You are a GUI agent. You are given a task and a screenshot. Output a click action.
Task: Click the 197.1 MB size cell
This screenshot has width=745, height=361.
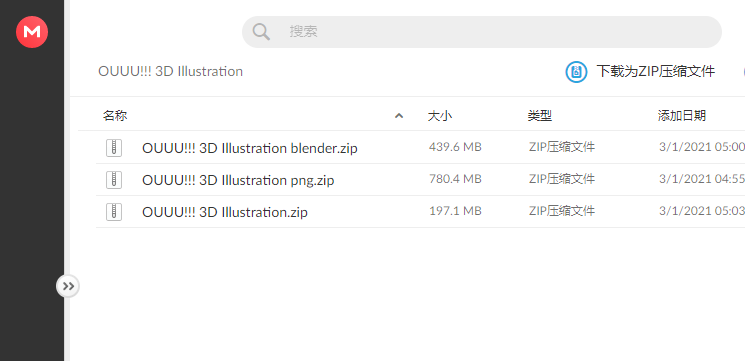pyautogui.click(x=455, y=211)
